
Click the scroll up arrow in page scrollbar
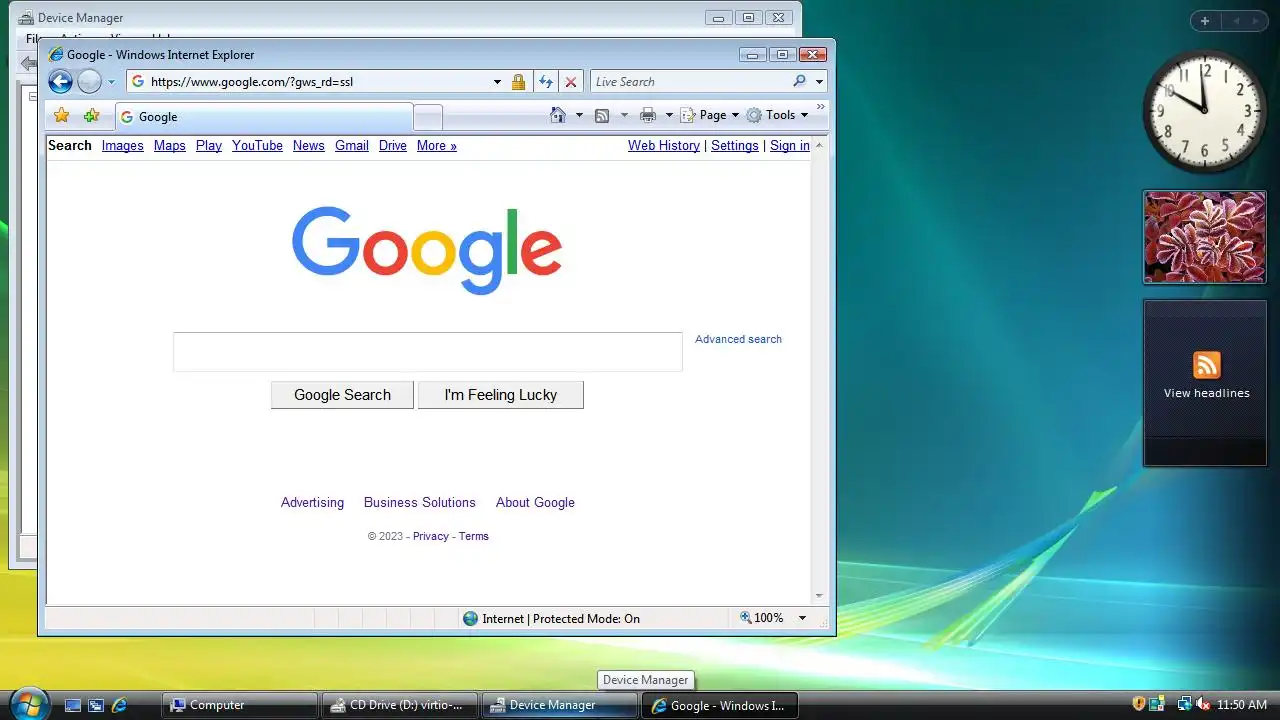(820, 145)
